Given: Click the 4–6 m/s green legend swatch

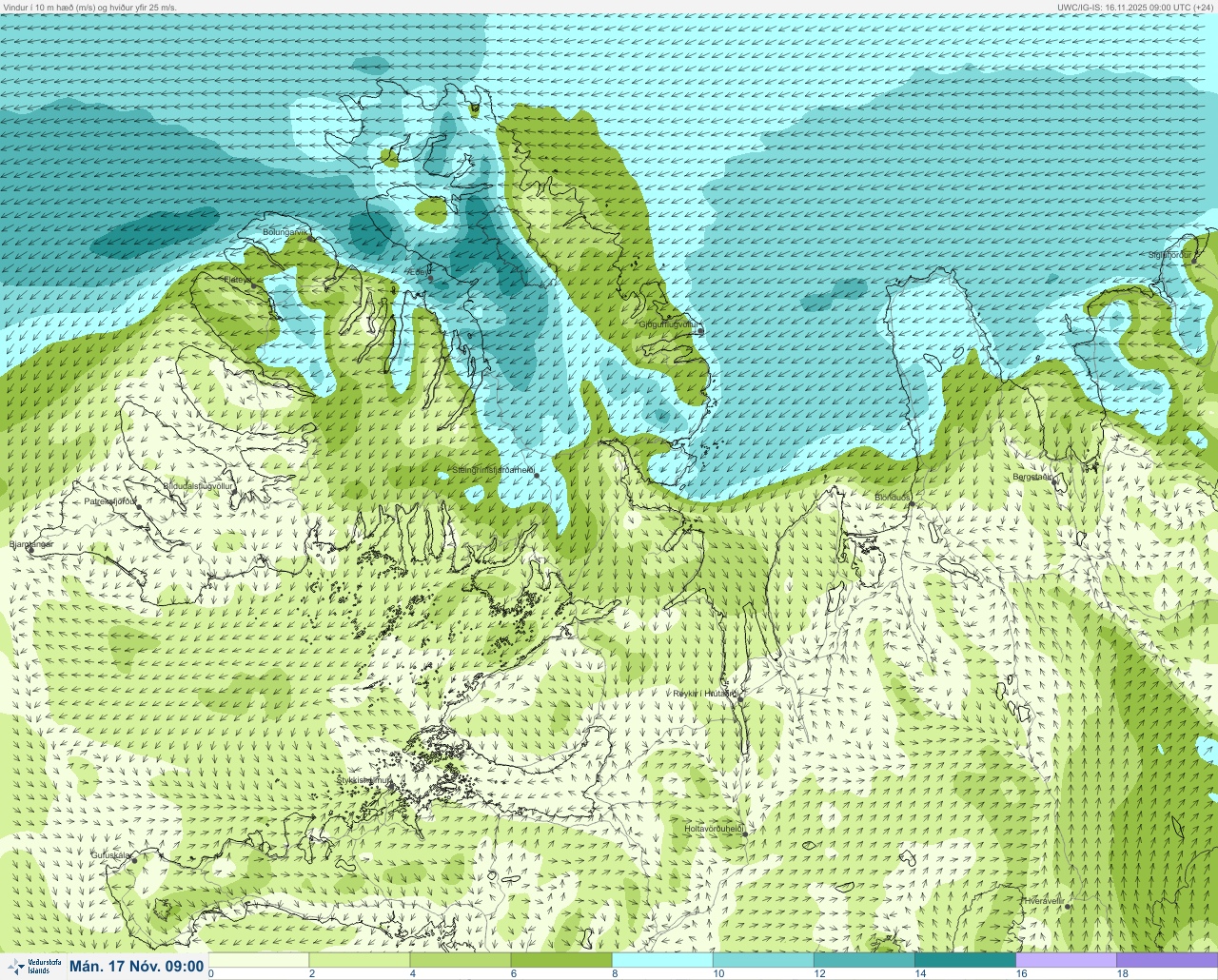Looking at the screenshot, I should [461, 960].
